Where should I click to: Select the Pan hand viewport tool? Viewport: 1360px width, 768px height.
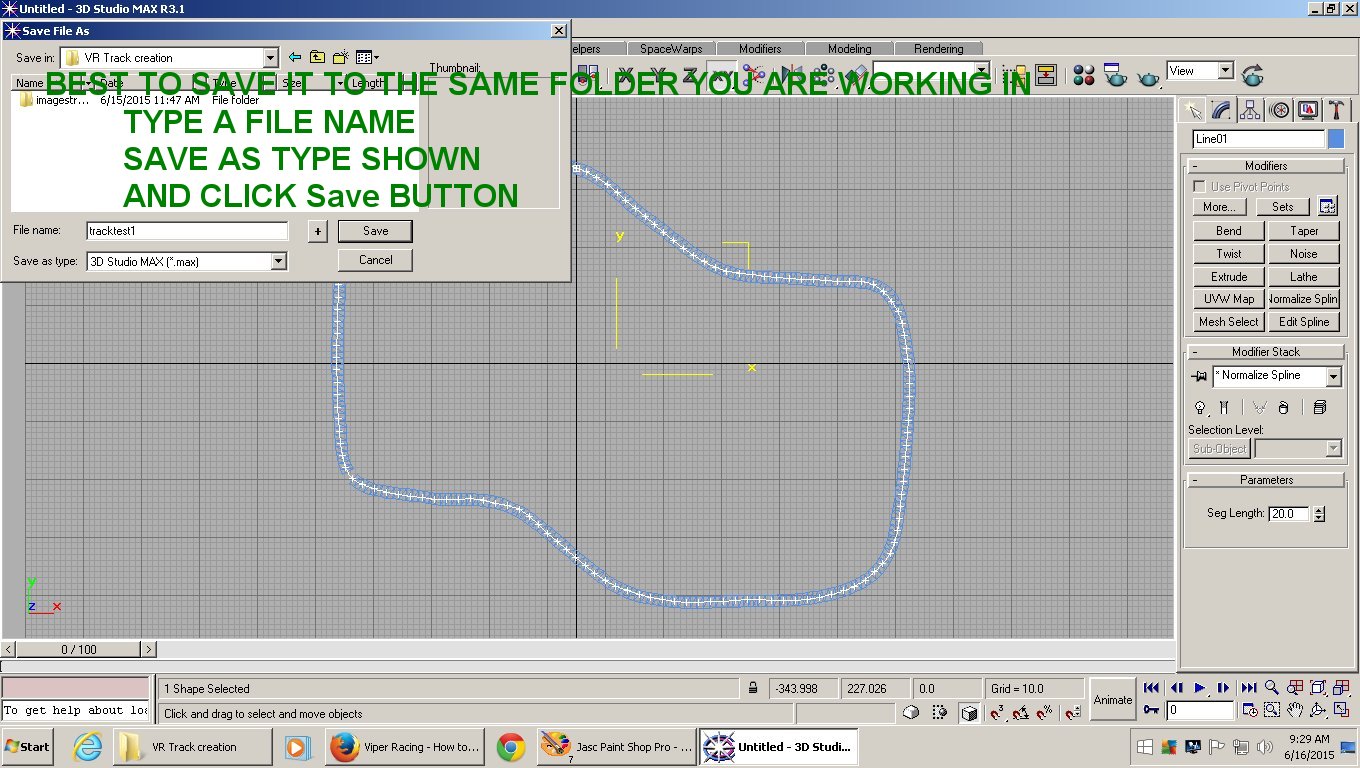pyautogui.click(x=1295, y=711)
